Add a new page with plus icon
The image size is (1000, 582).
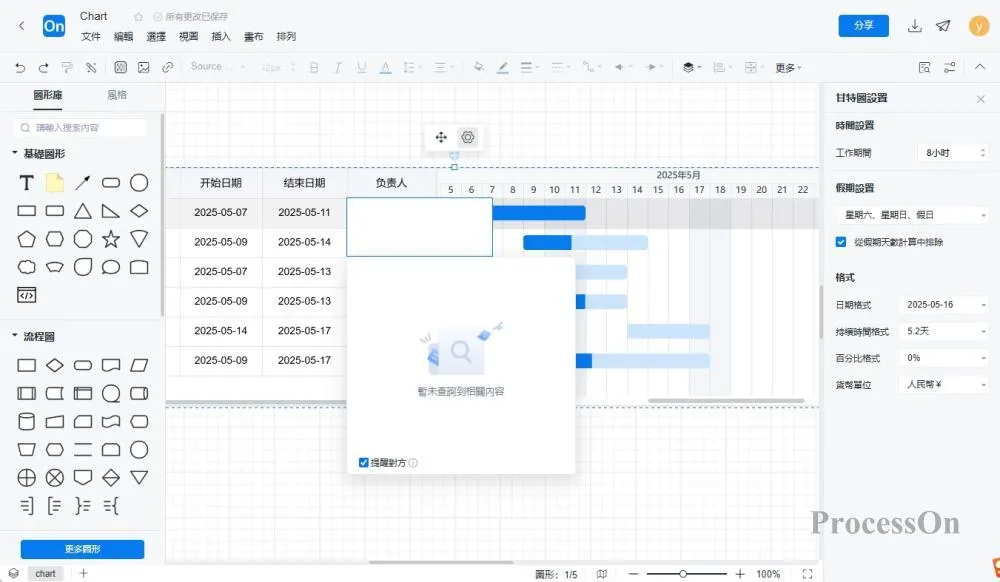83,573
